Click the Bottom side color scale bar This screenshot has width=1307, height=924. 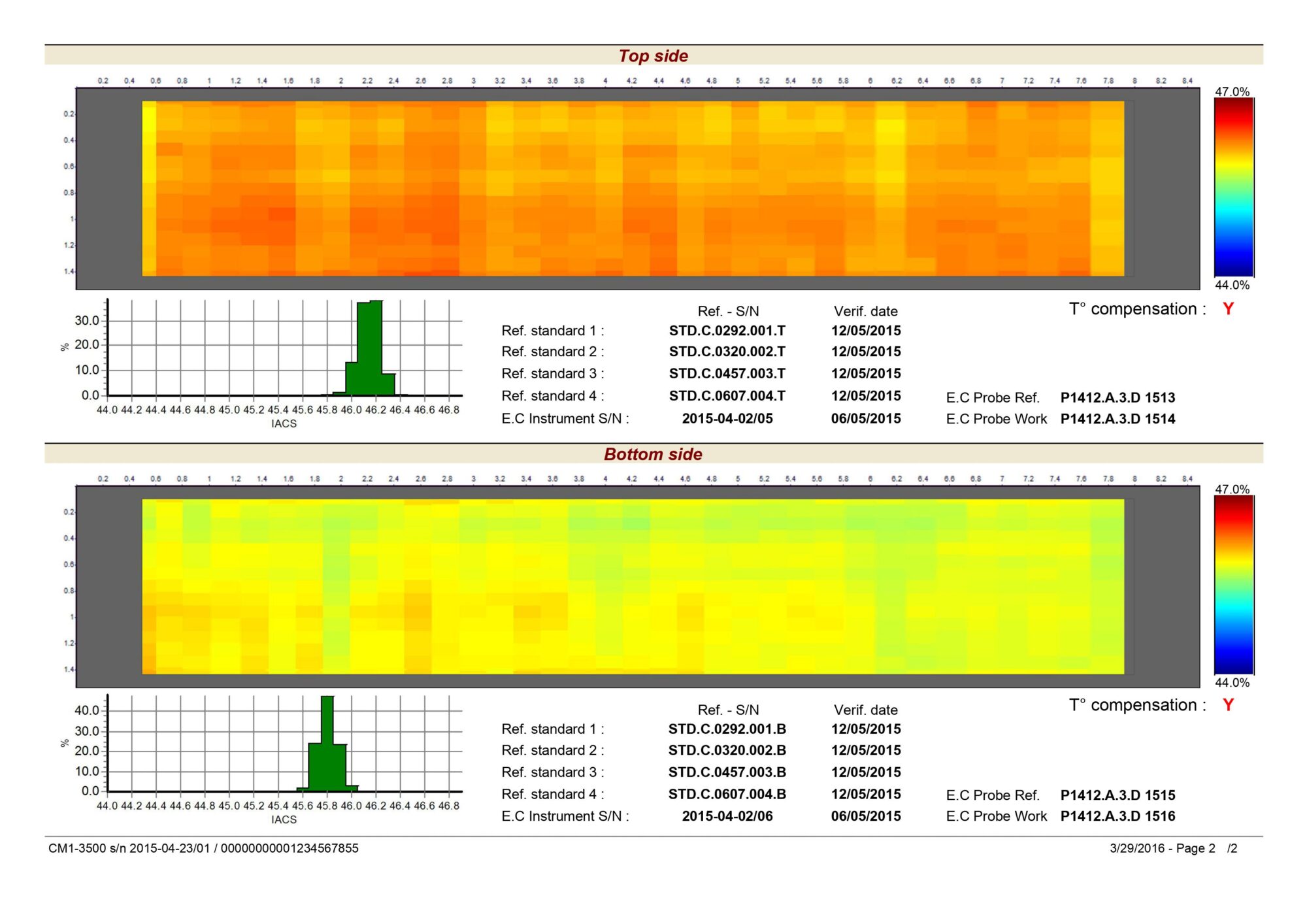pyautogui.click(x=1233, y=585)
